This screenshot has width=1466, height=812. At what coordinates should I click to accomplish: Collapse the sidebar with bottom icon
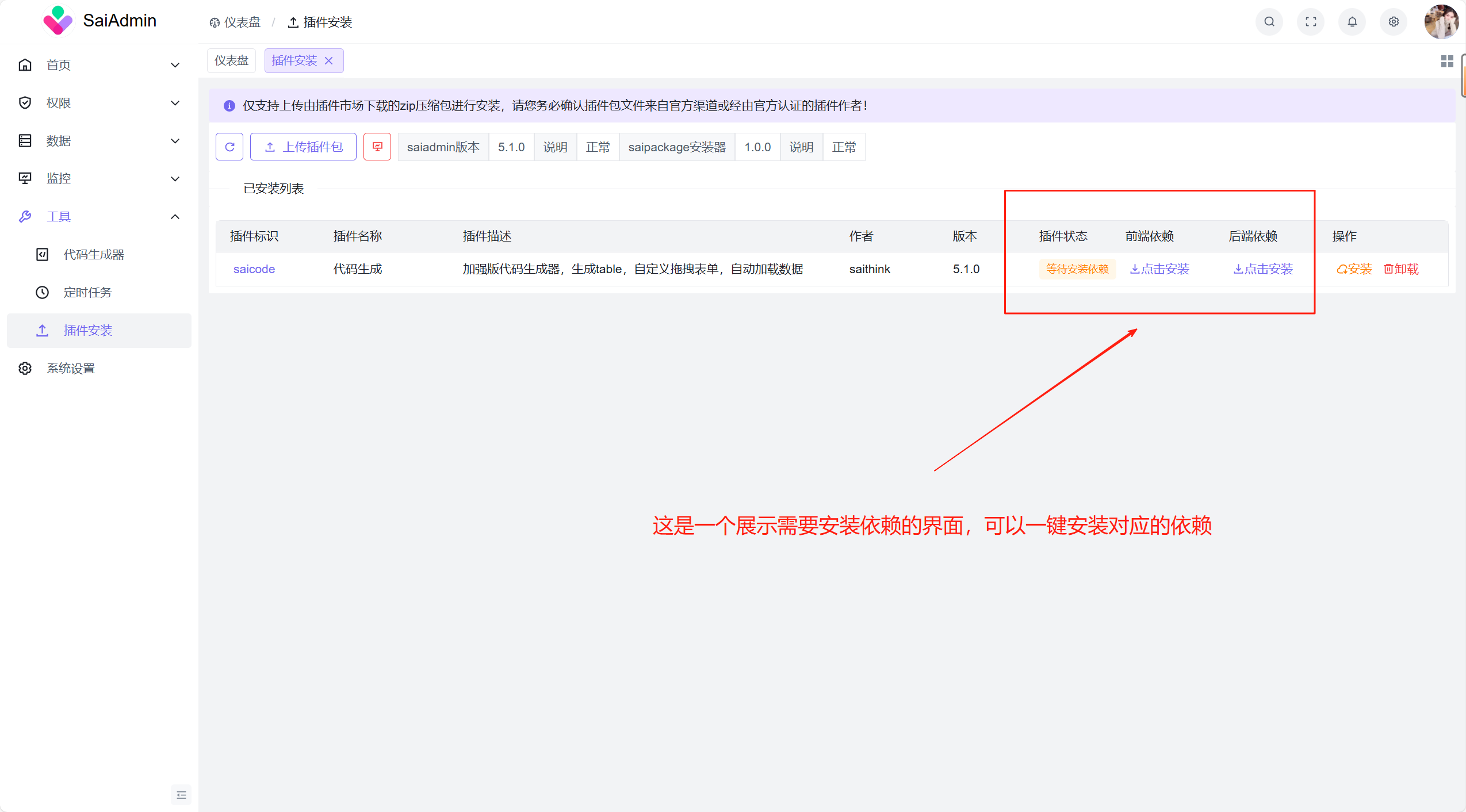(x=181, y=795)
